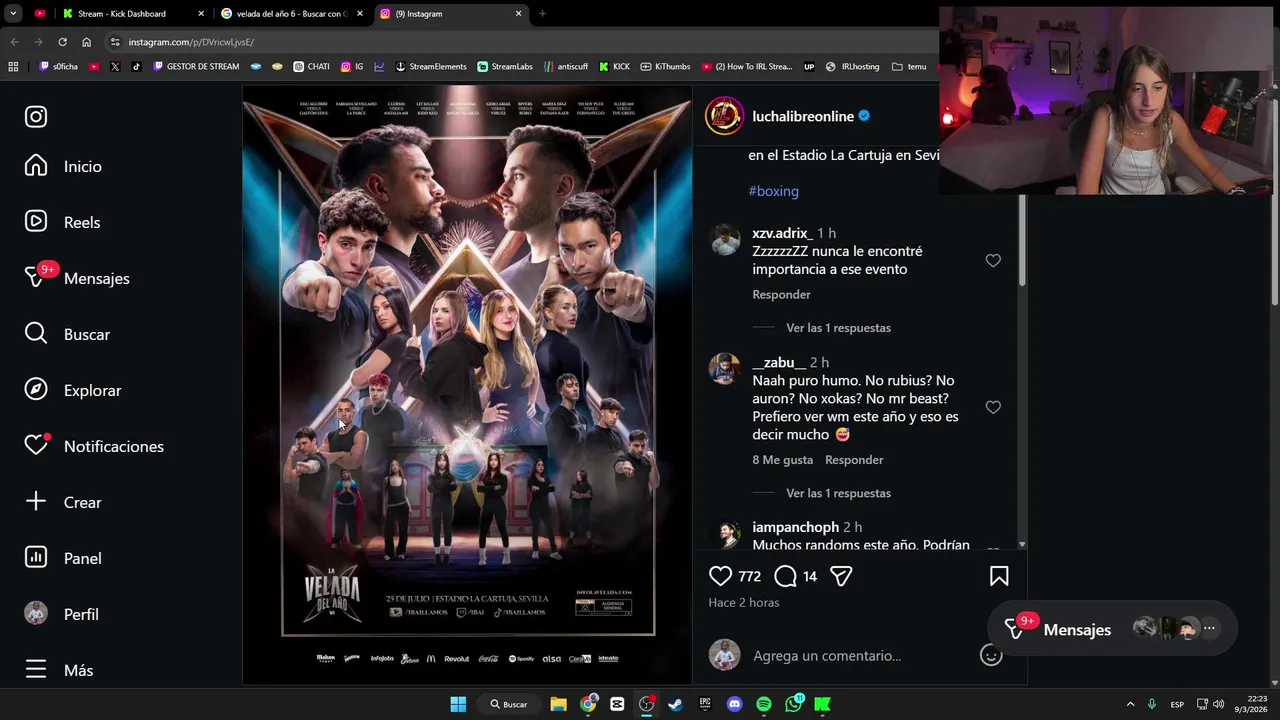This screenshot has width=1280, height=720.
Task: Open antiscuff bookmark
Action: click(x=566, y=67)
